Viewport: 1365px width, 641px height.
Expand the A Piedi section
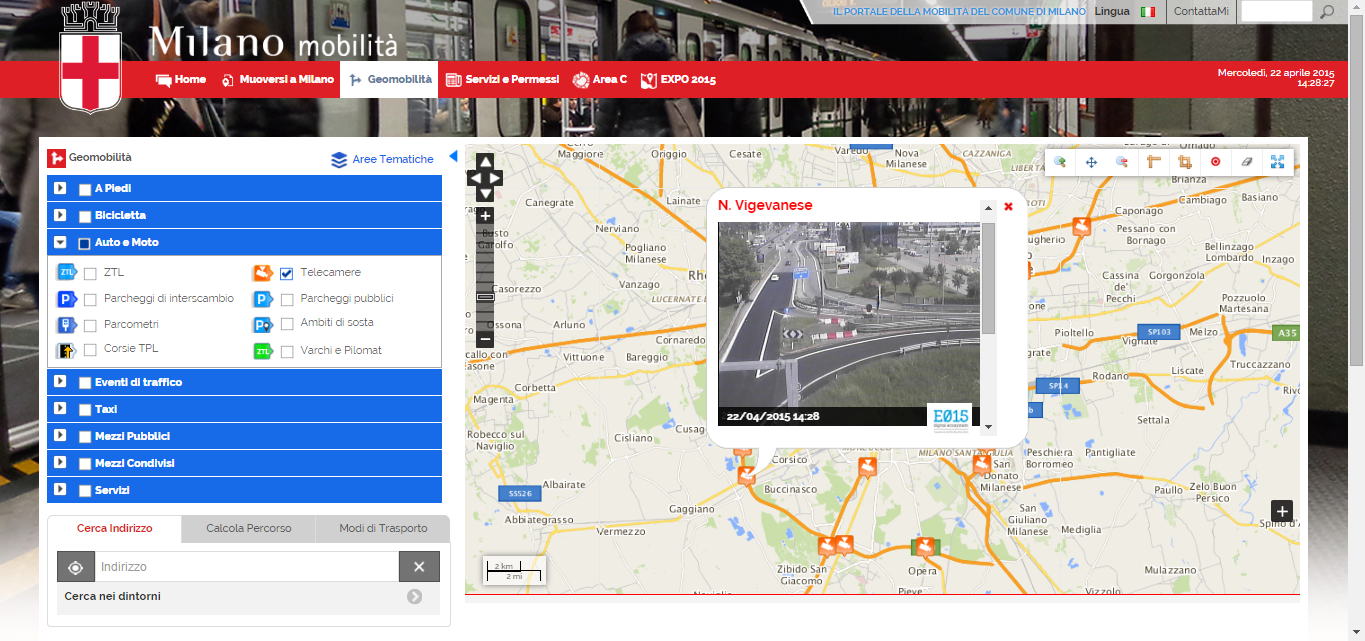coord(60,189)
